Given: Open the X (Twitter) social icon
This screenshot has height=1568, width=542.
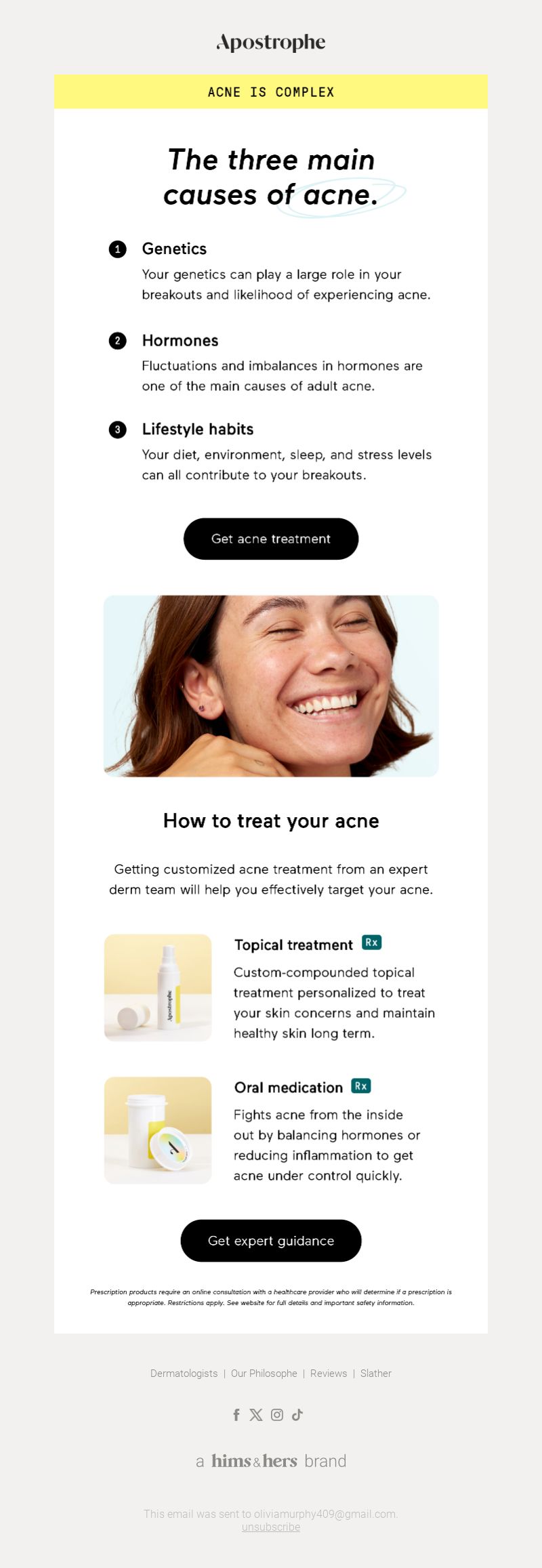Looking at the screenshot, I should (x=256, y=1414).
